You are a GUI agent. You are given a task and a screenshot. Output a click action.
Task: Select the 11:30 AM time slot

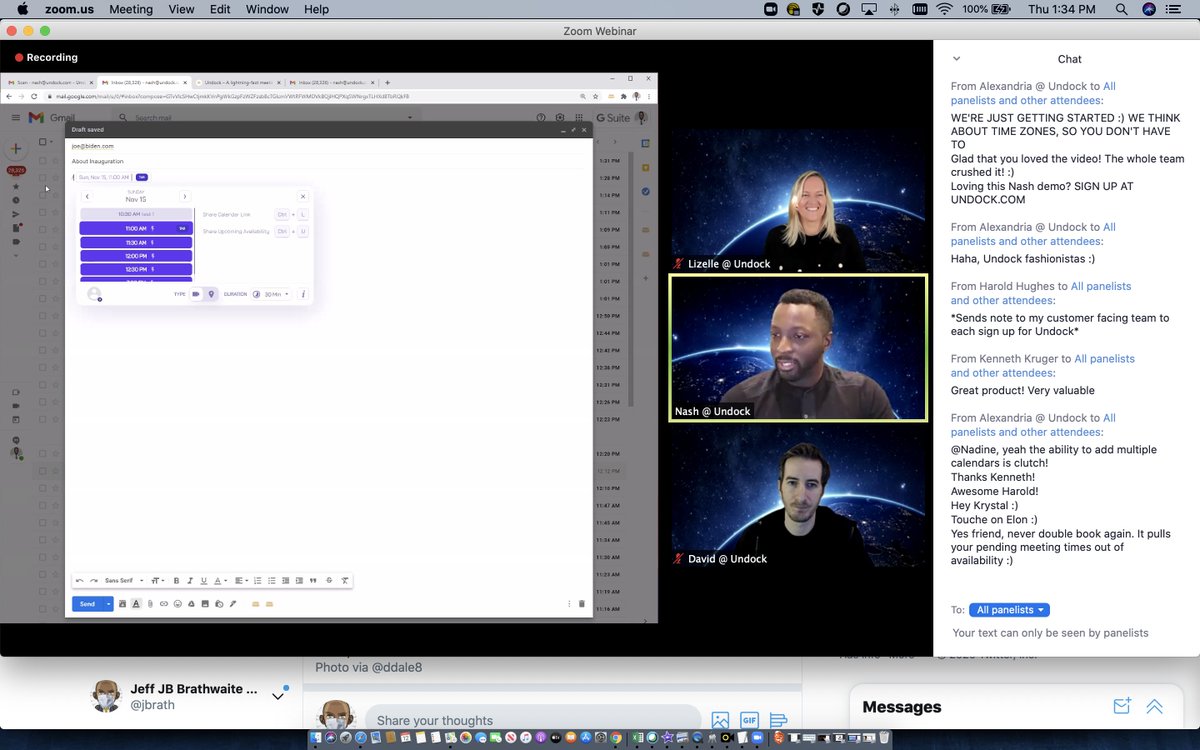tap(136, 243)
